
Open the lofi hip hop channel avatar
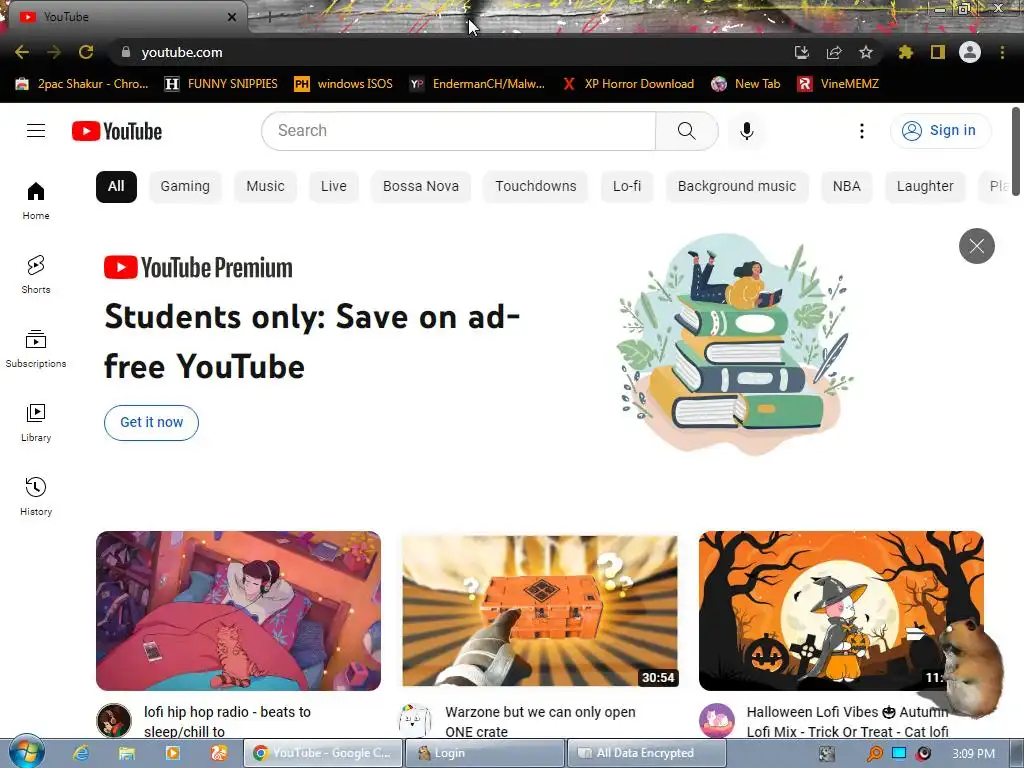pos(114,720)
